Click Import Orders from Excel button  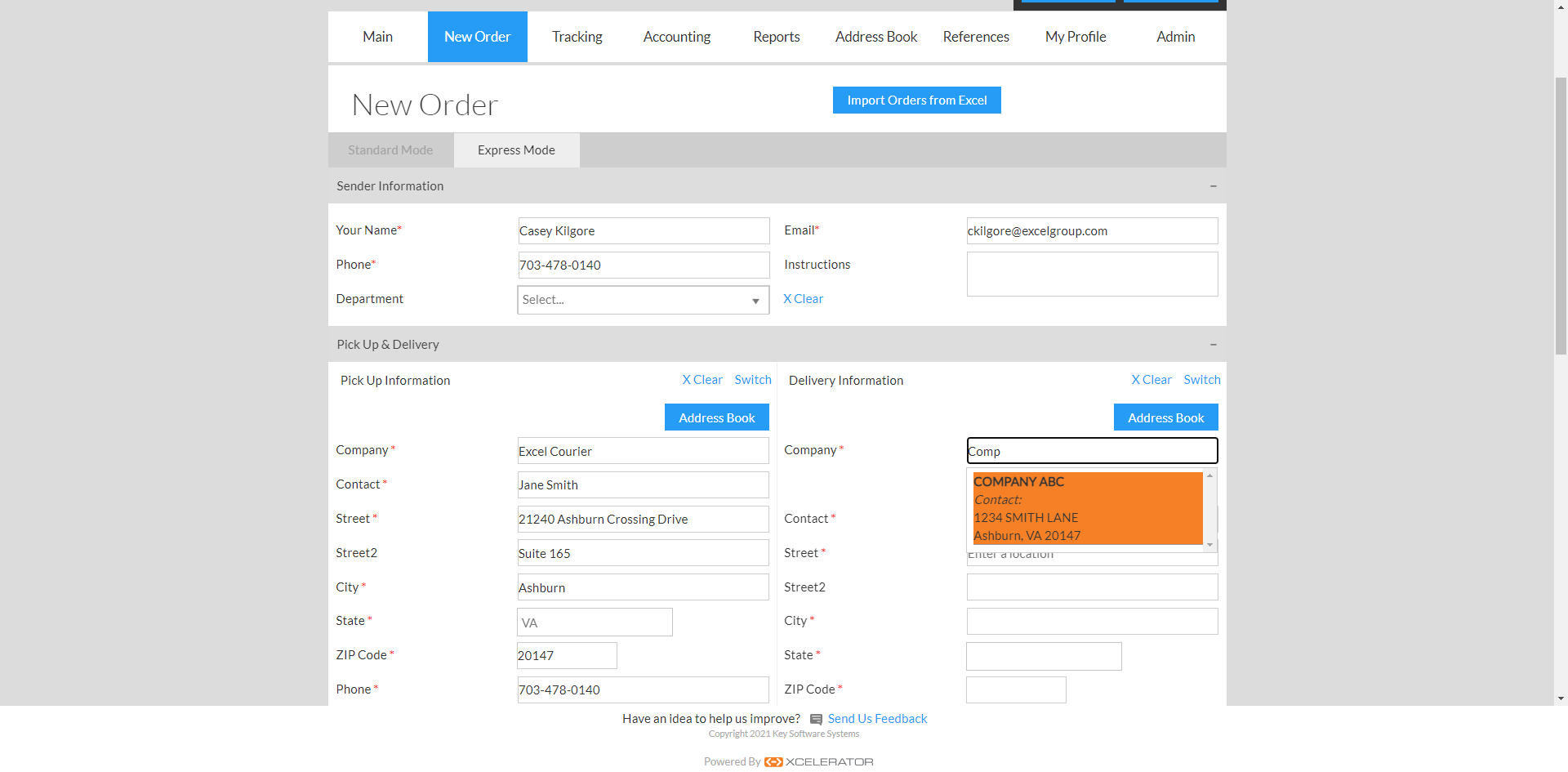pyautogui.click(x=917, y=100)
